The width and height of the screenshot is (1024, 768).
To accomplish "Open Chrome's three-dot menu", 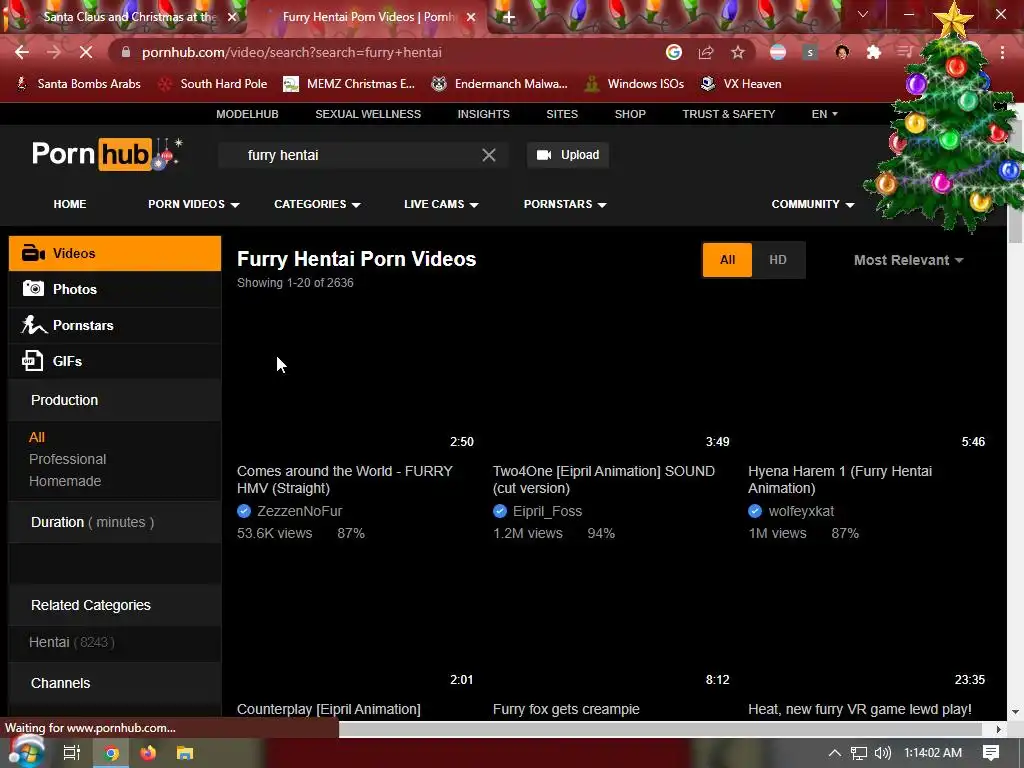I will tap(1002, 52).
